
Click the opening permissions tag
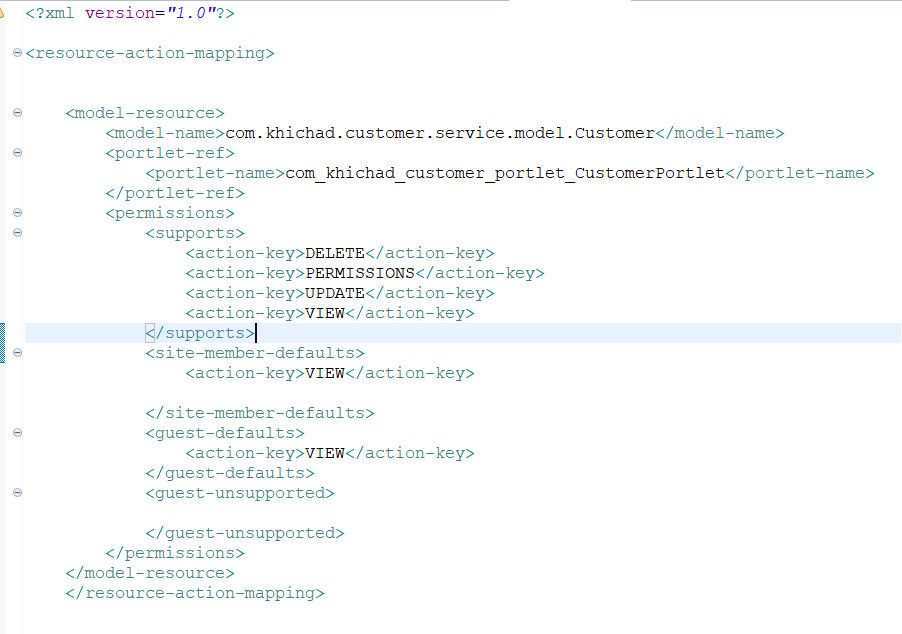(170, 213)
